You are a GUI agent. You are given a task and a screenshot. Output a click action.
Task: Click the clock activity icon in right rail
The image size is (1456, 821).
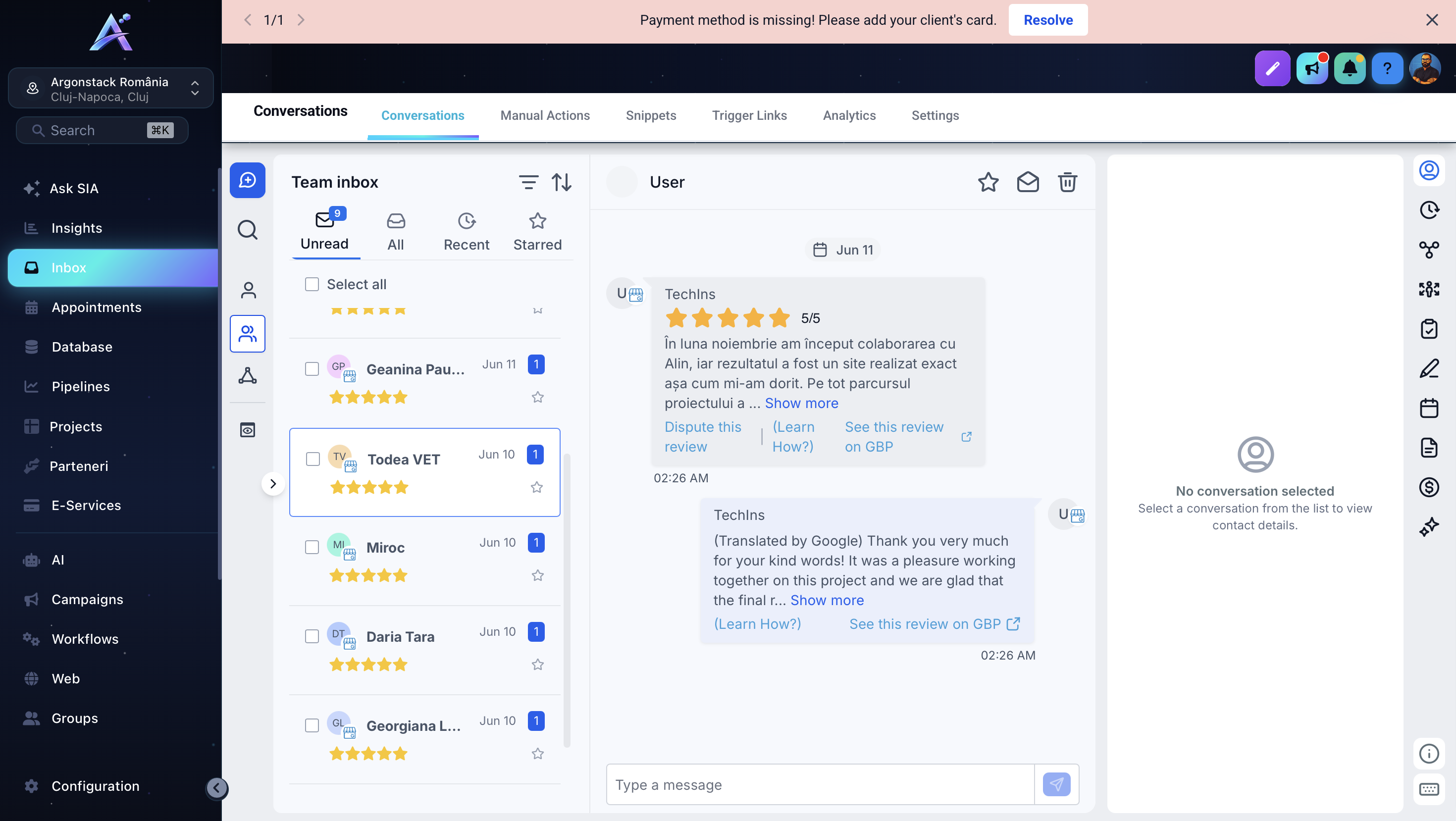click(x=1429, y=209)
